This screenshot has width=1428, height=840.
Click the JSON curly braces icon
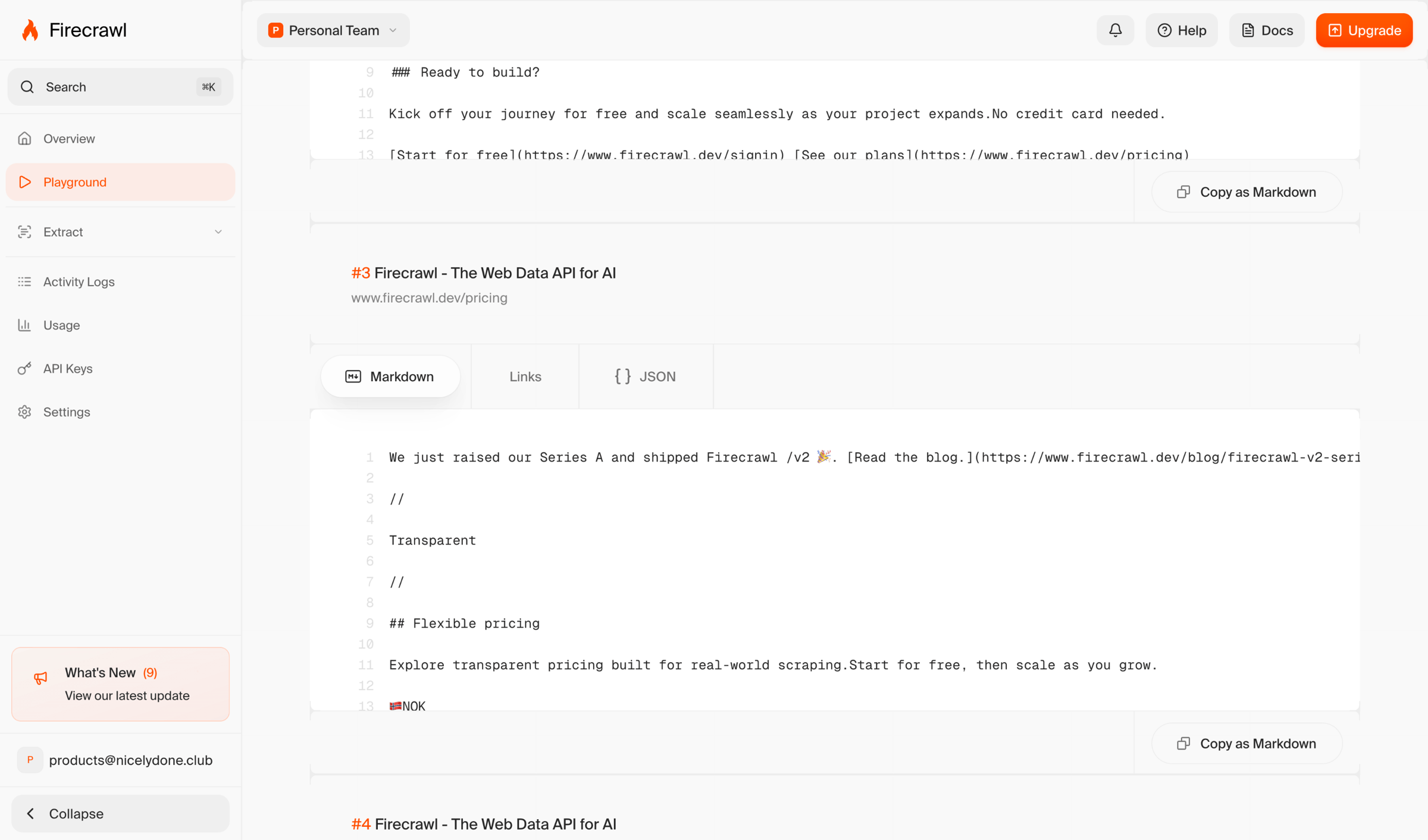click(622, 377)
